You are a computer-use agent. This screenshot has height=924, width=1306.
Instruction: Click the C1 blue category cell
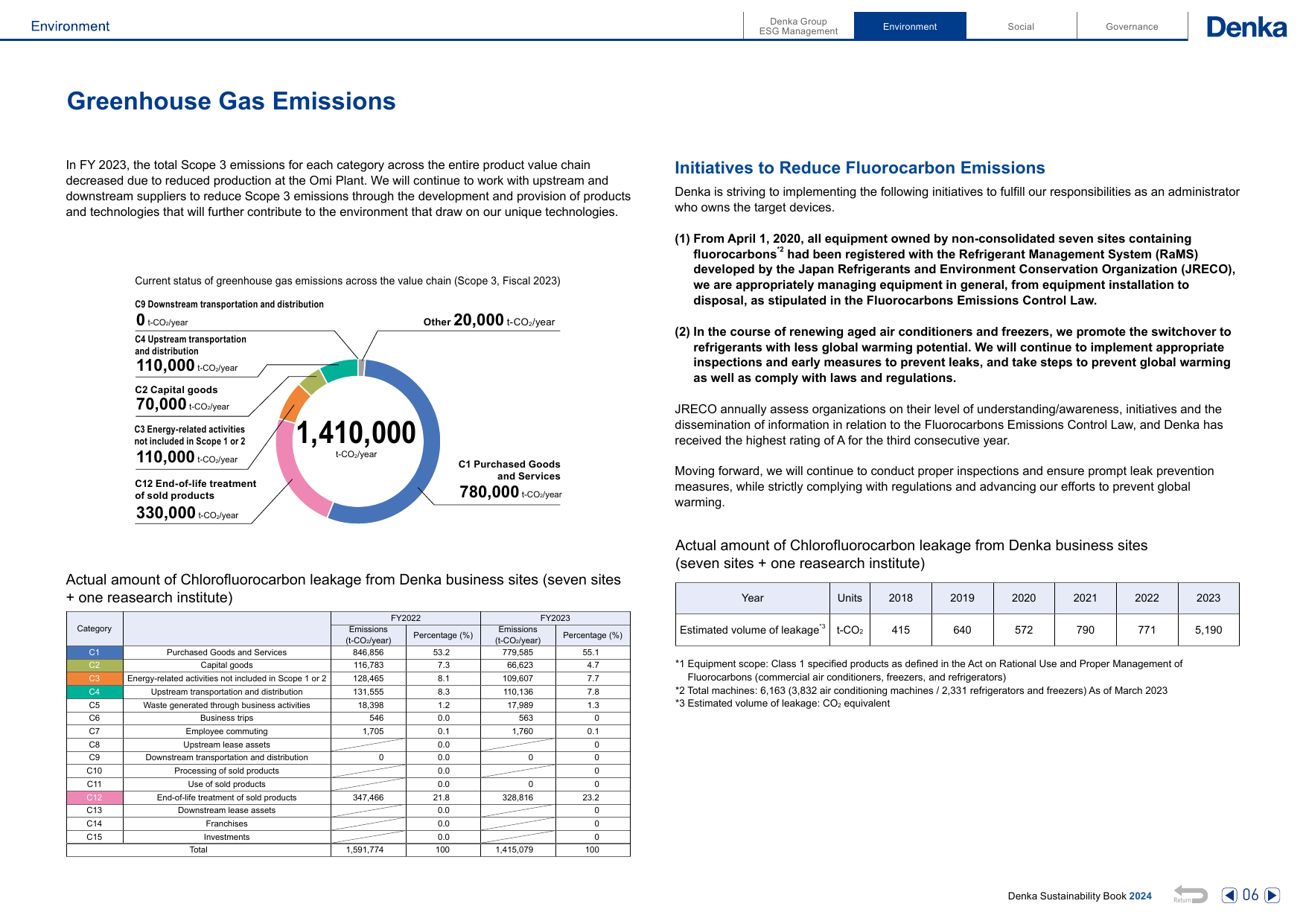(x=95, y=652)
